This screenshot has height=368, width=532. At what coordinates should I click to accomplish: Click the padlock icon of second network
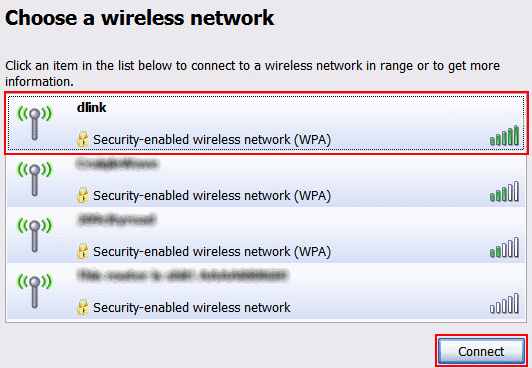coord(82,195)
